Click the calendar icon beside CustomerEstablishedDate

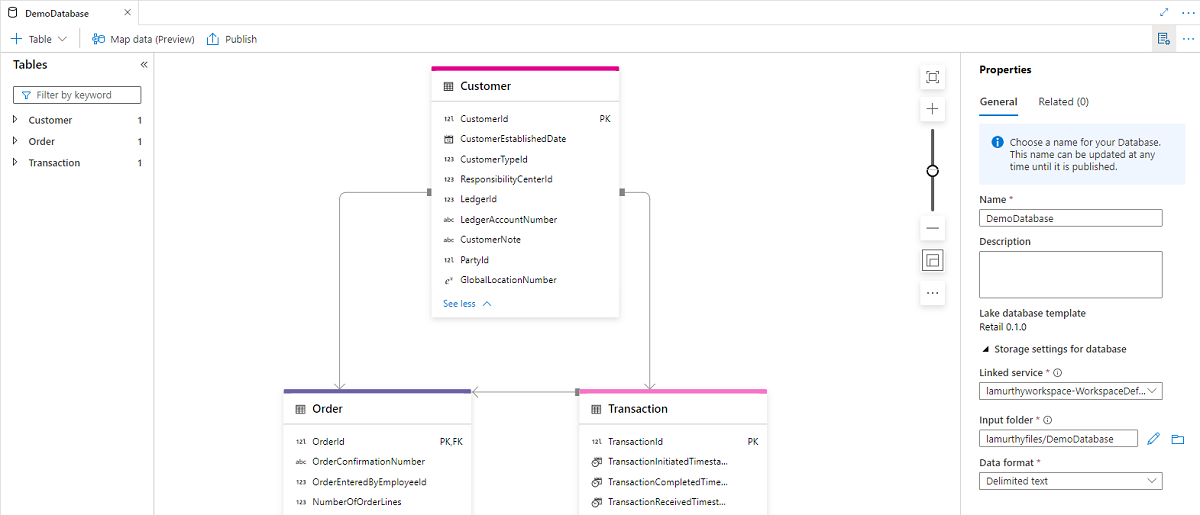tap(449, 139)
